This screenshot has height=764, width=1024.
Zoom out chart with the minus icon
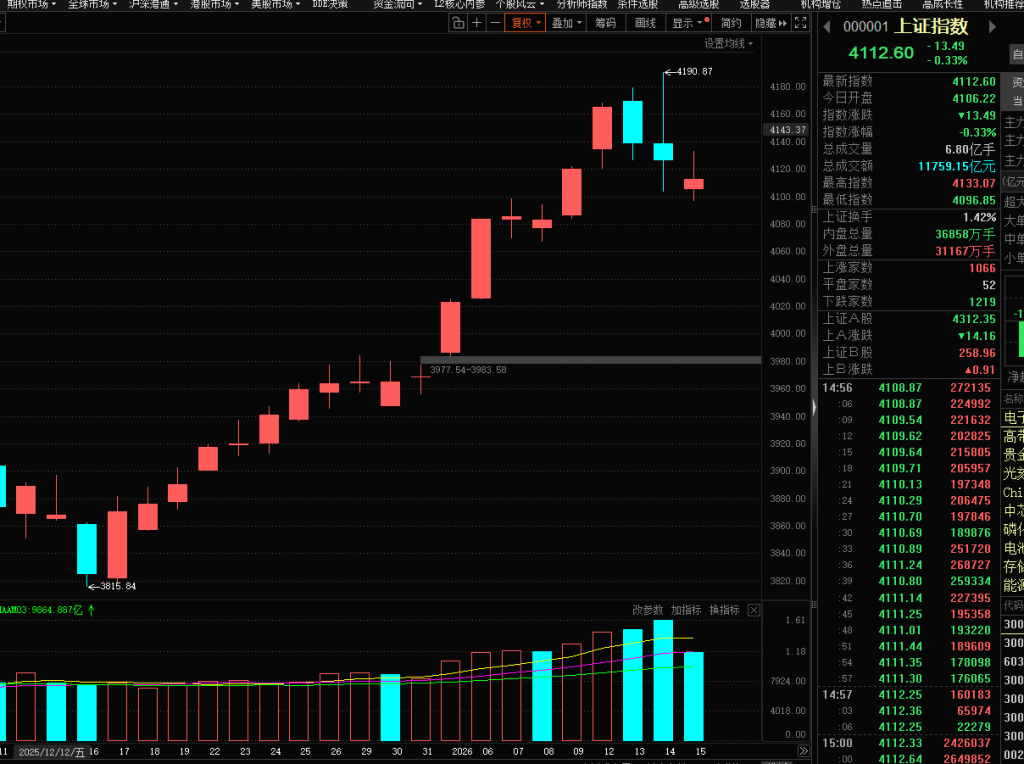tap(494, 22)
